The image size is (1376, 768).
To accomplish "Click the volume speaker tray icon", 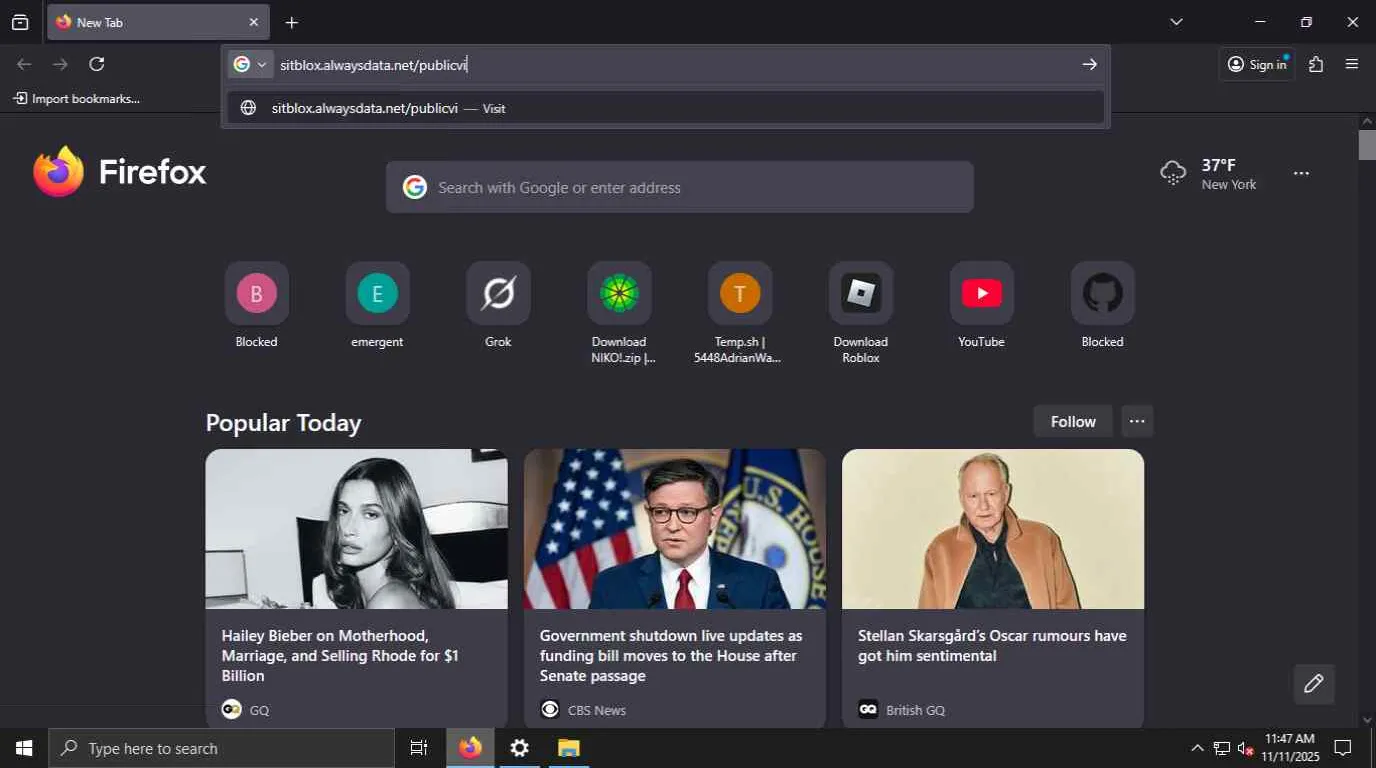I will click(1246, 748).
